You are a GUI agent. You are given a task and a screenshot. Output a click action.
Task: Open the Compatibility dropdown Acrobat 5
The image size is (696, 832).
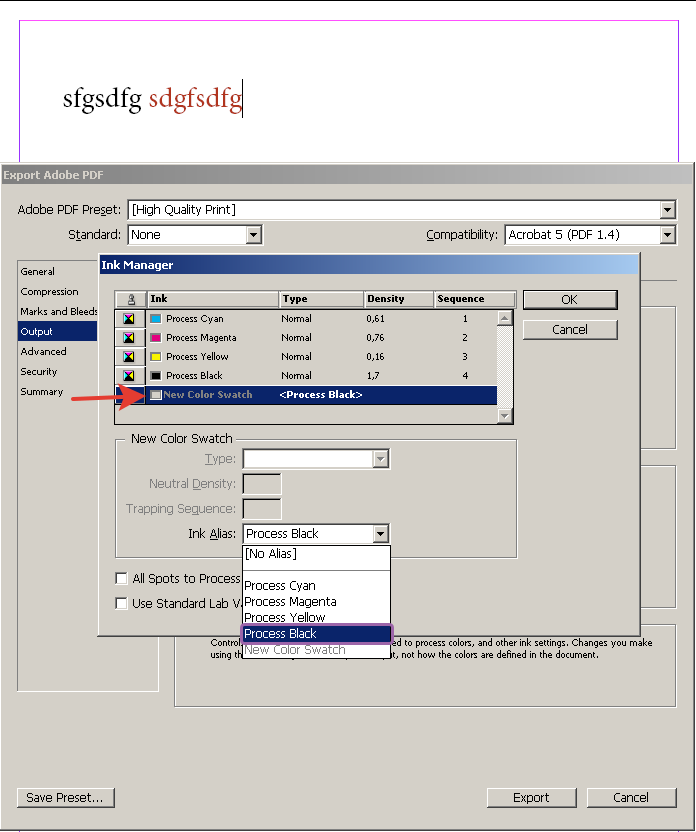[x=668, y=235]
